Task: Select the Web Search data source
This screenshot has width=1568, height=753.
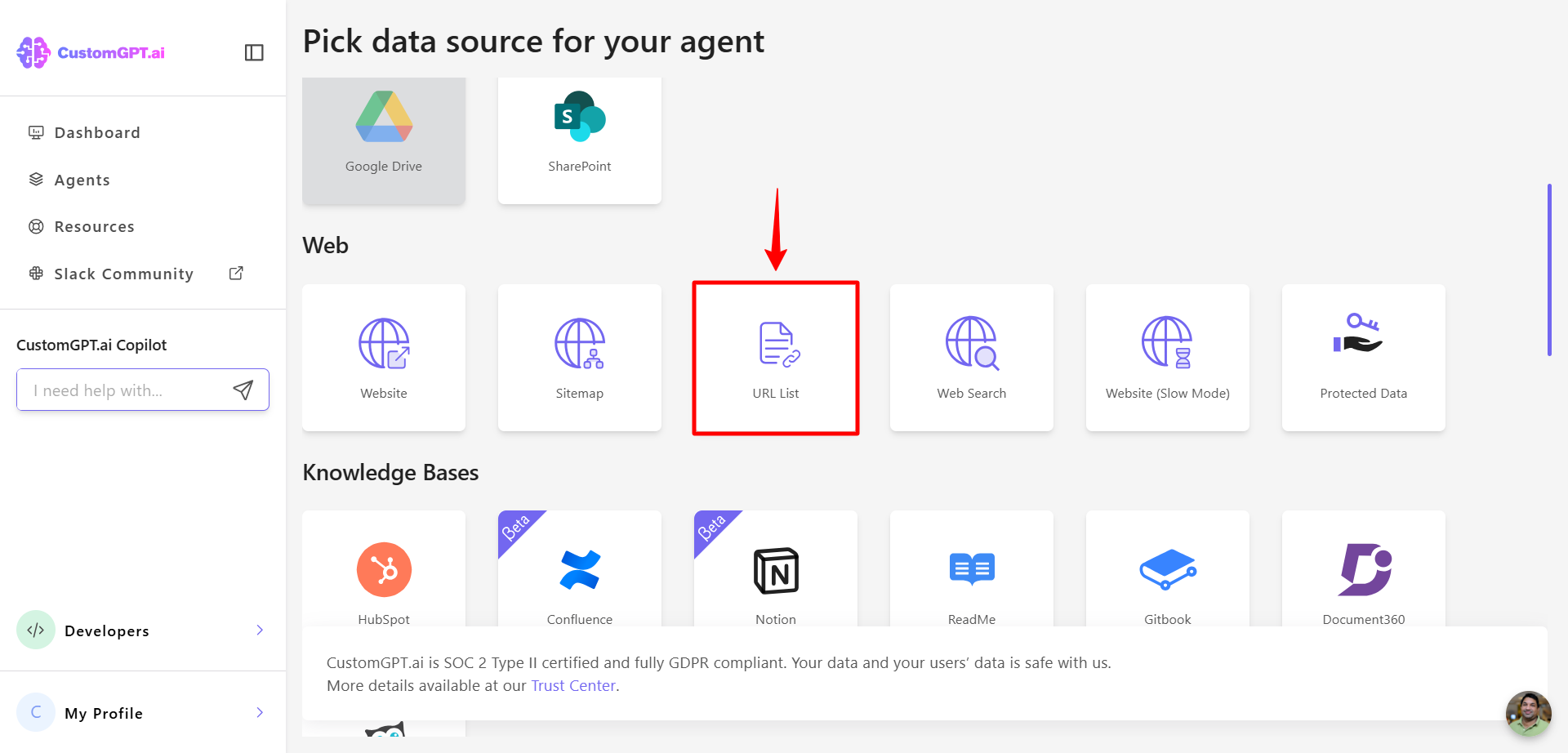Action: 972,358
